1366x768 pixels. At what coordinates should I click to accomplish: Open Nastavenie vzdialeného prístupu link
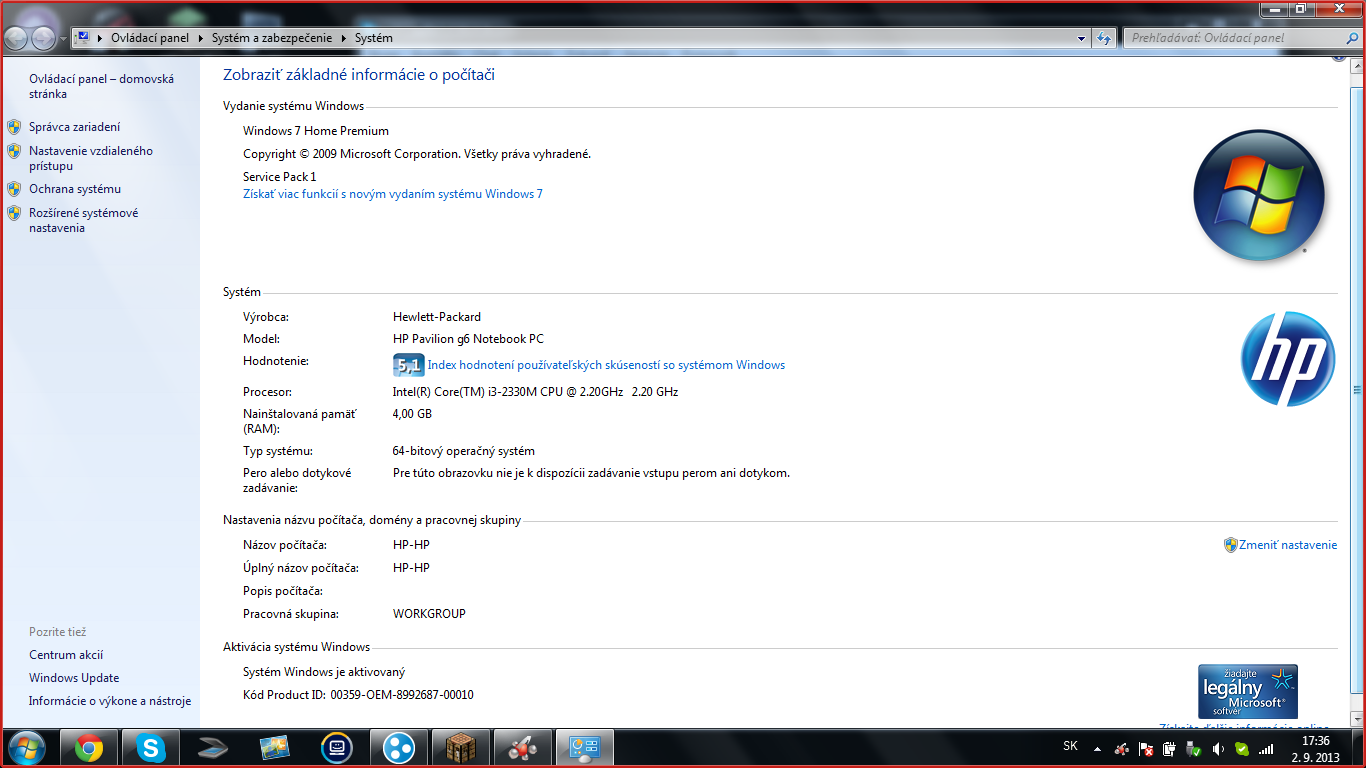[x=91, y=158]
